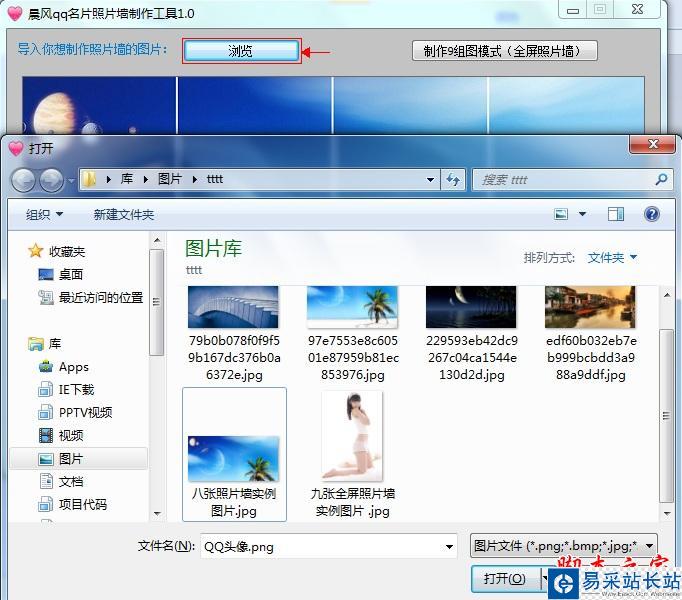
Task: Open the recent pages dropdown beside Forward
Action: [71, 180]
